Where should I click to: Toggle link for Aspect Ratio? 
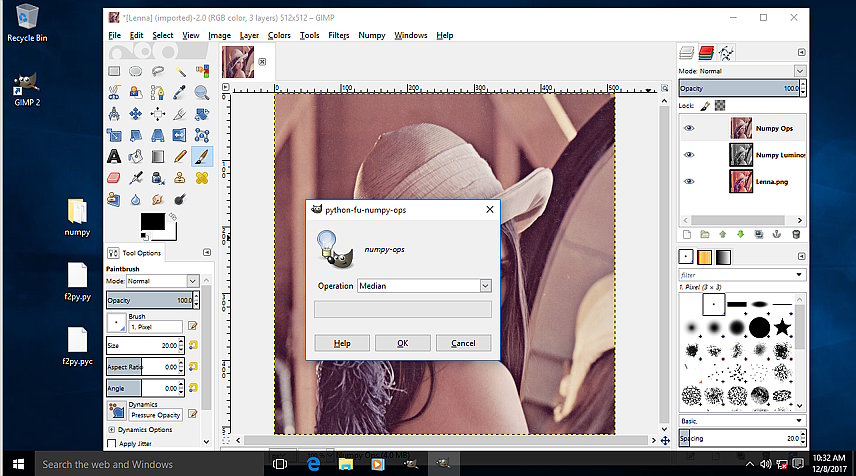(193, 366)
